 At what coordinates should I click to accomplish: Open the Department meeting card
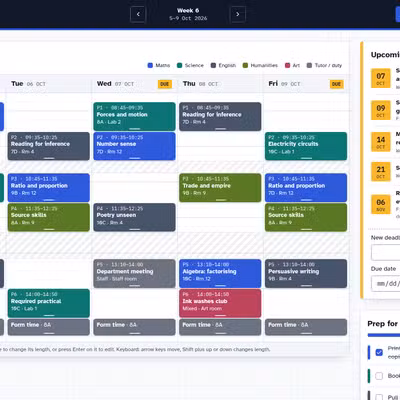[x=134, y=274]
